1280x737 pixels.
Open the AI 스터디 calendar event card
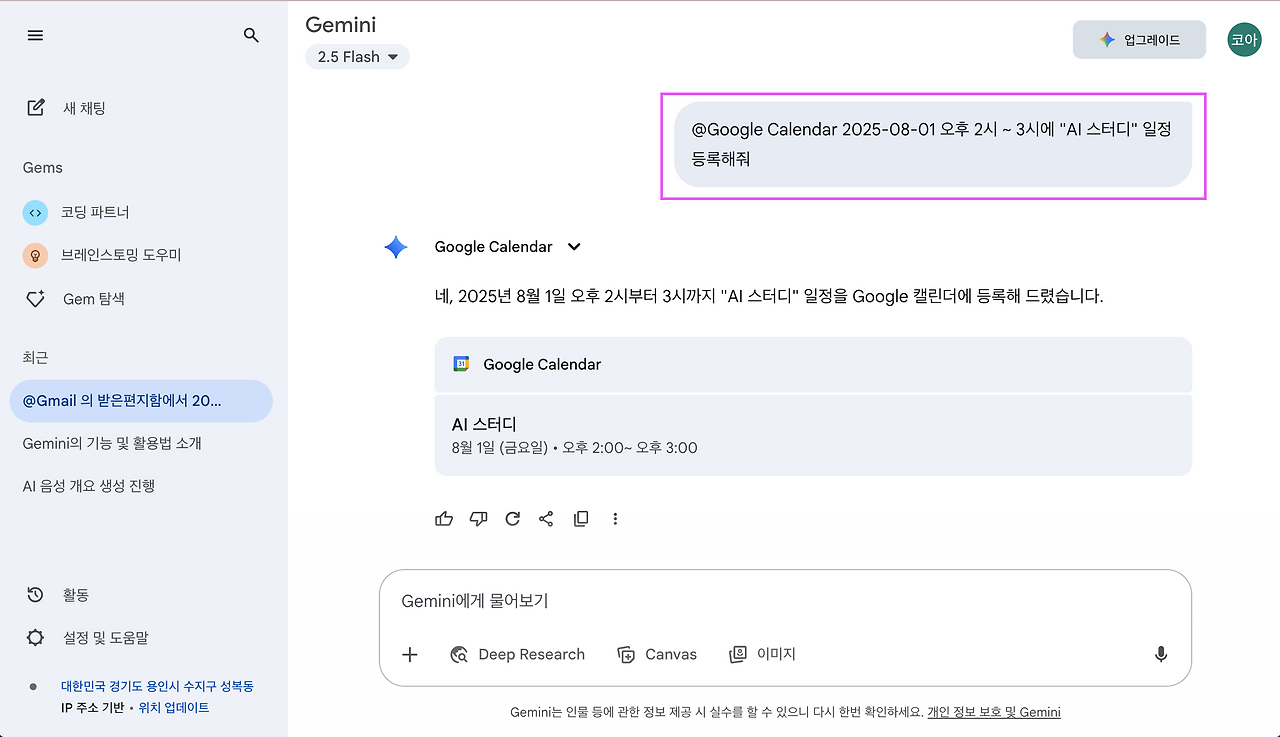813,435
